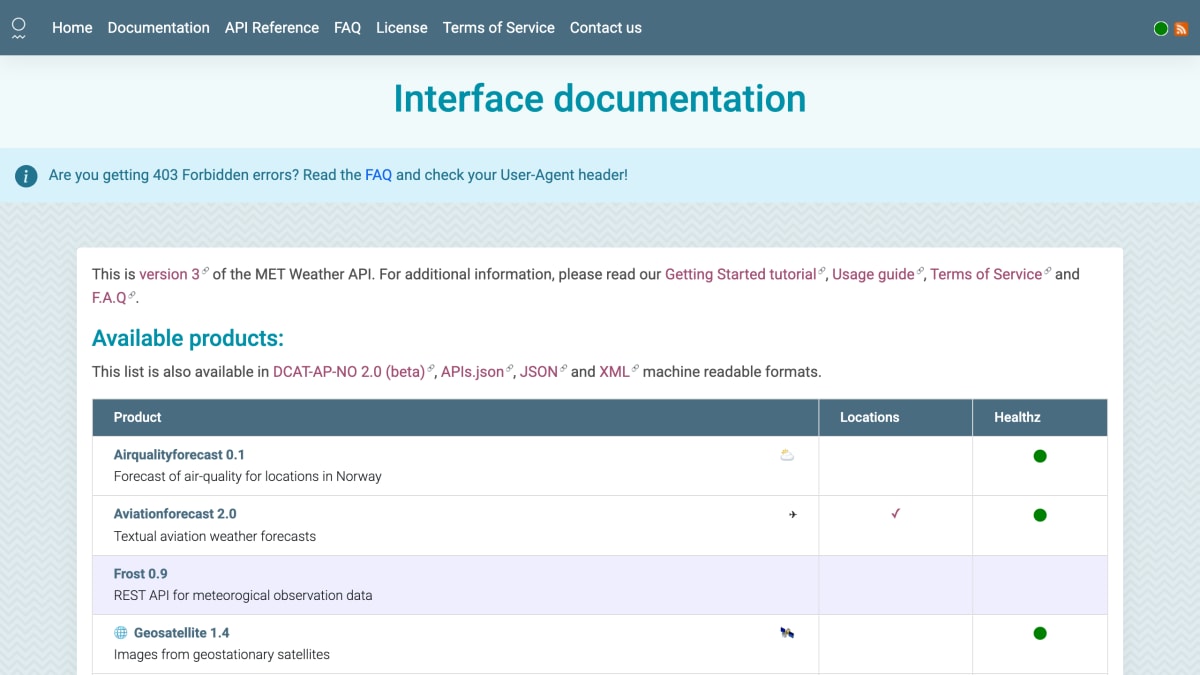The image size is (1200, 675).
Task: Click the satellite icon in the Geosatellite row
Action: coord(787,633)
